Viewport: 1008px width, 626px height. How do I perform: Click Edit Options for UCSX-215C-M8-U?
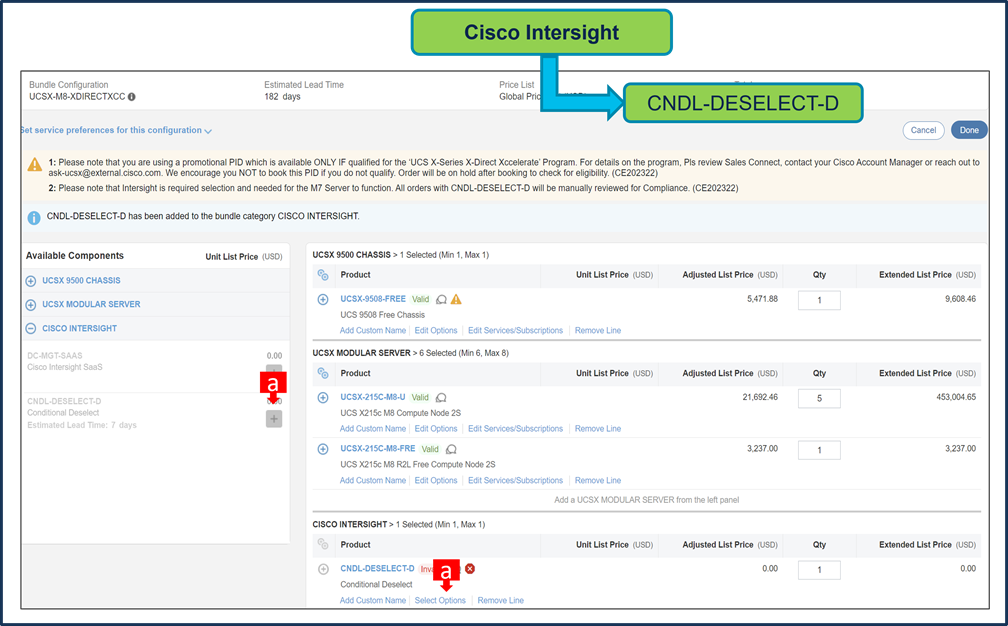tap(436, 429)
